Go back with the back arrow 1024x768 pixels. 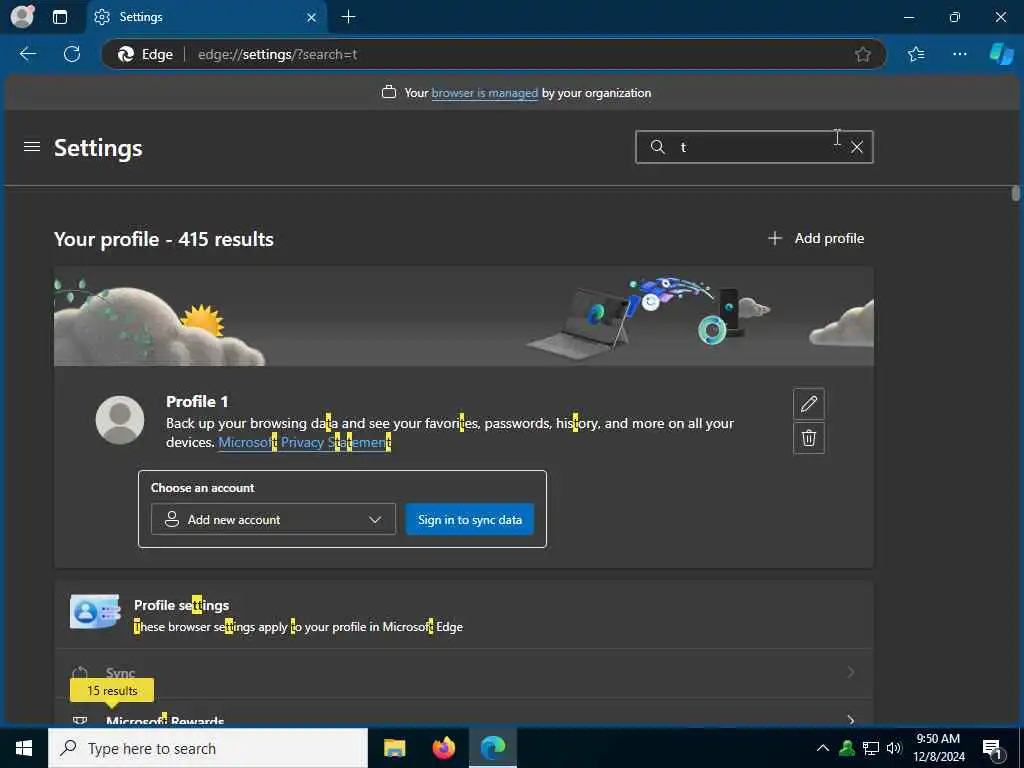coord(28,54)
